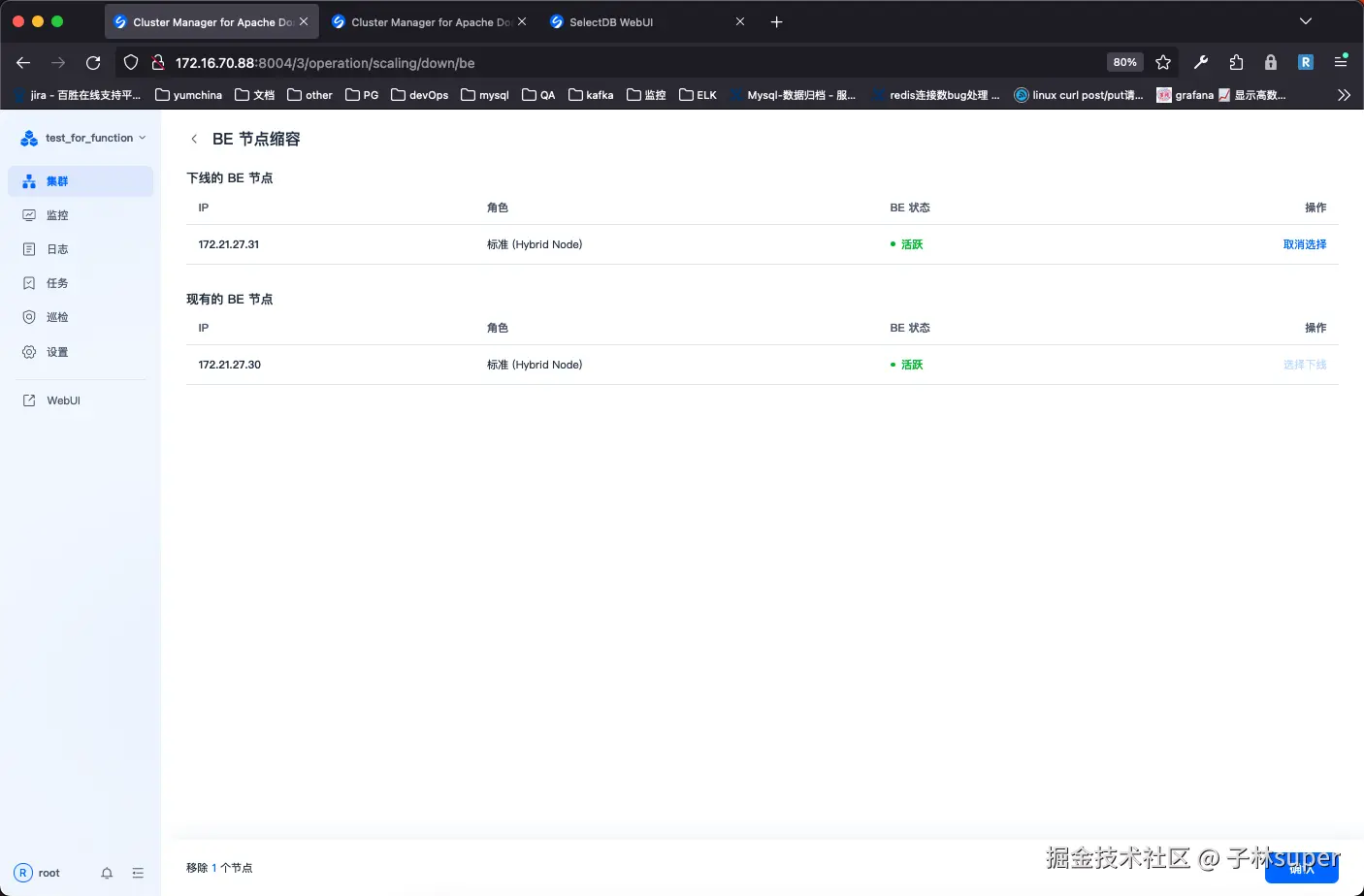This screenshot has height=896, width=1364.
Task: Click the browser back arrow
Action: (23, 62)
